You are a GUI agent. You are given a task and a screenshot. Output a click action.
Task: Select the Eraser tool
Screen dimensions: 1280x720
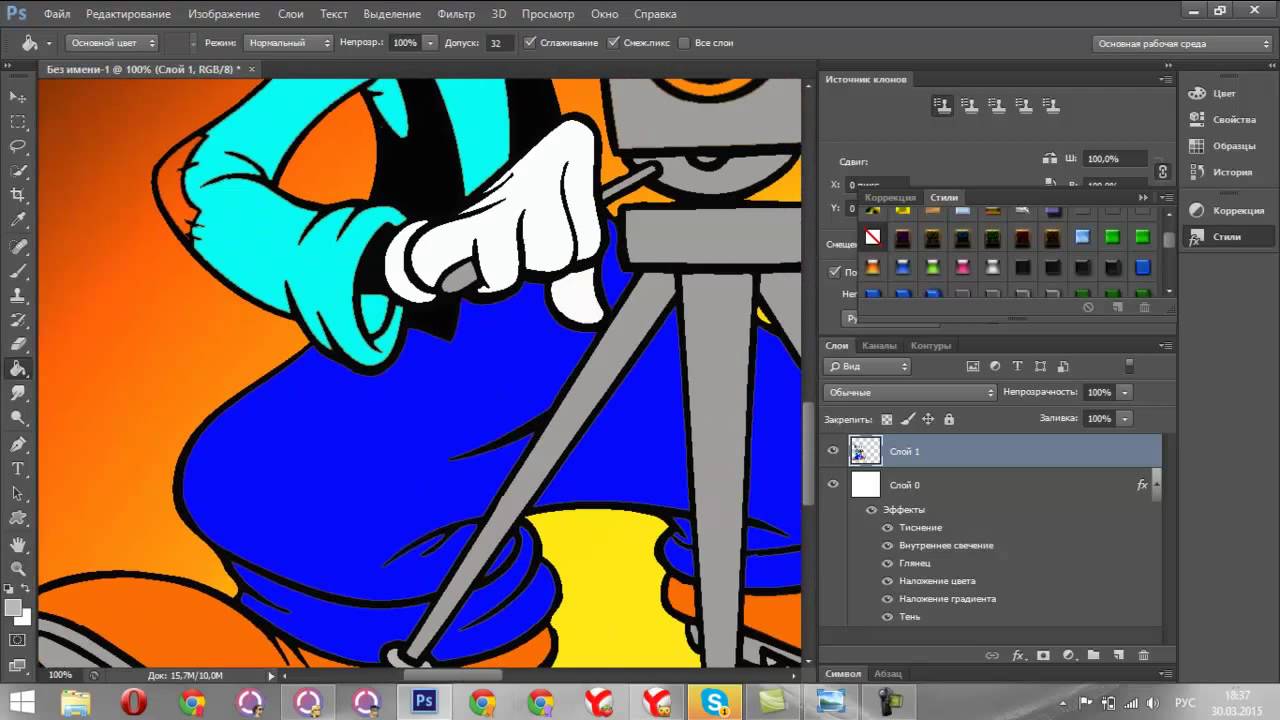point(18,345)
